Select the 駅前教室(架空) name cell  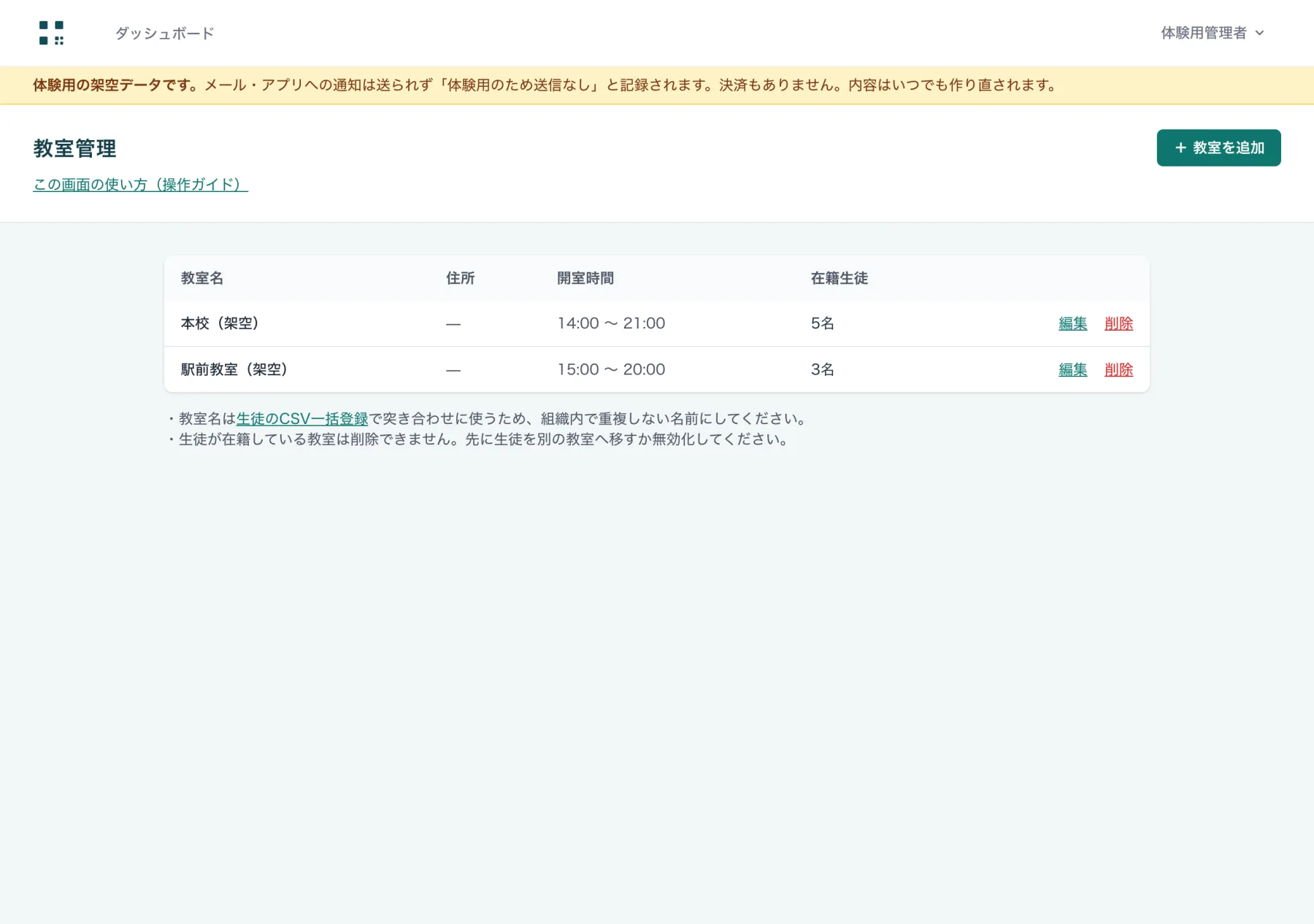[234, 369]
